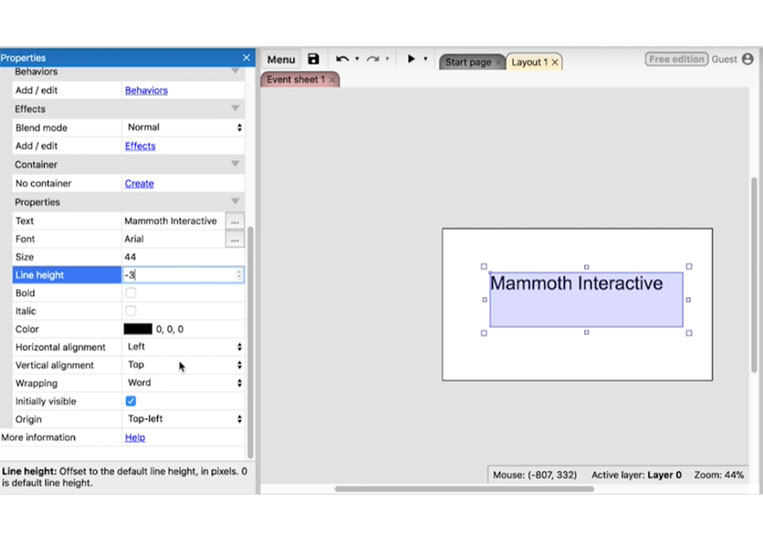Click the Text value Mammoth Interactive

170,221
